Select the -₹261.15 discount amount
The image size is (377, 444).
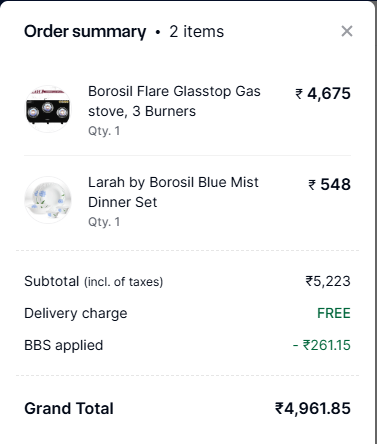pyautogui.click(x=322, y=345)
